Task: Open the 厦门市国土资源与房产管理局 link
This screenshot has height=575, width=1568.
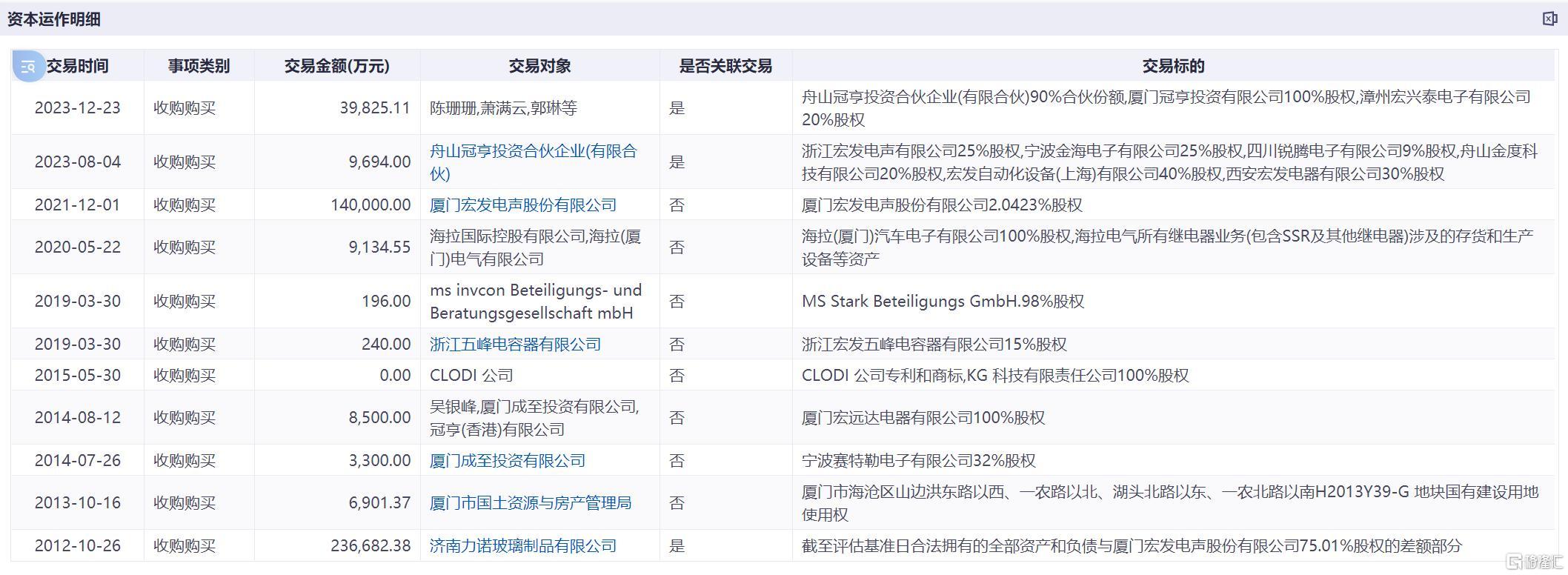Action: pos(531,503)
